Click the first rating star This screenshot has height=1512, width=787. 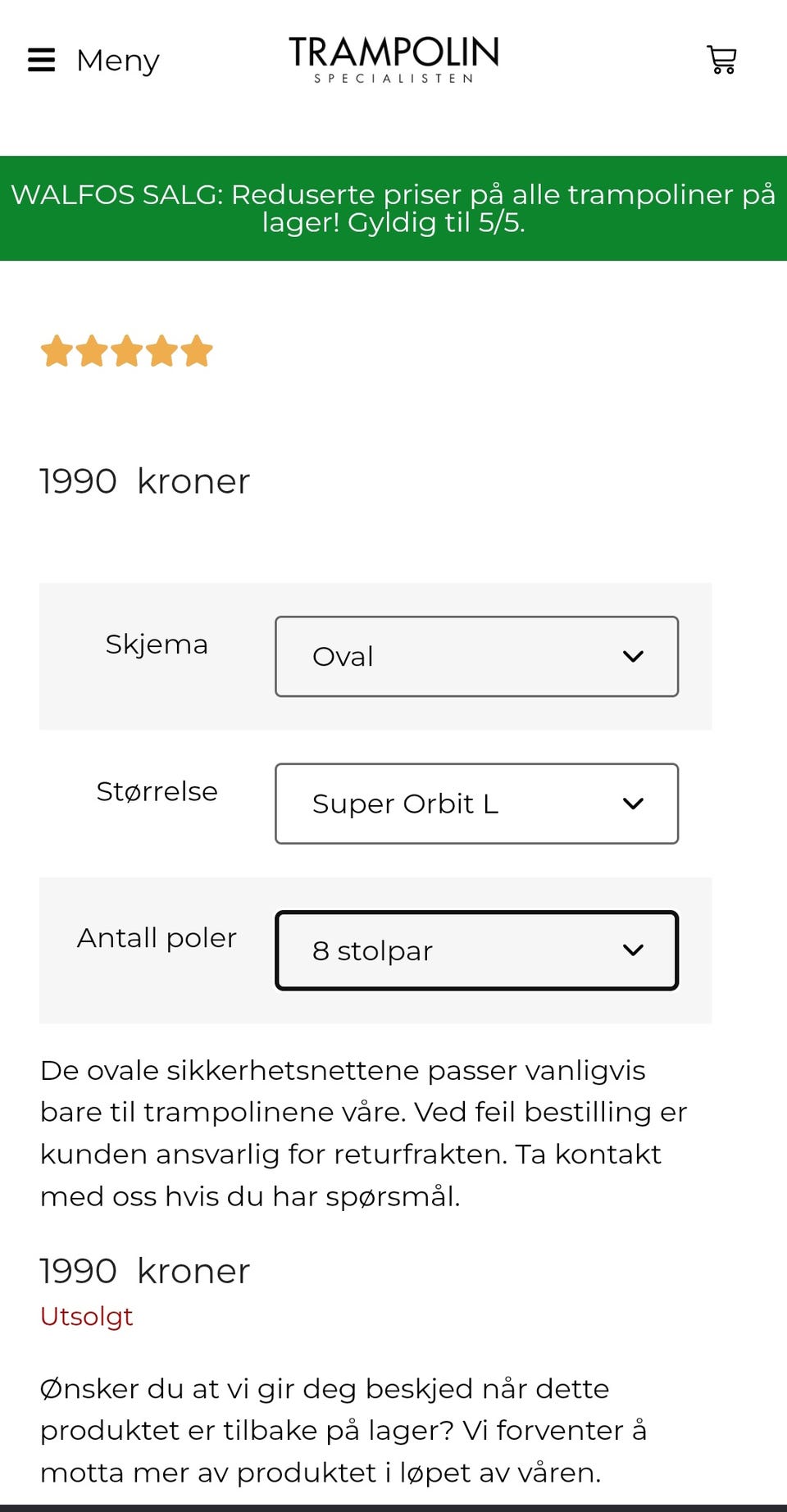click(x=57, y=351)
